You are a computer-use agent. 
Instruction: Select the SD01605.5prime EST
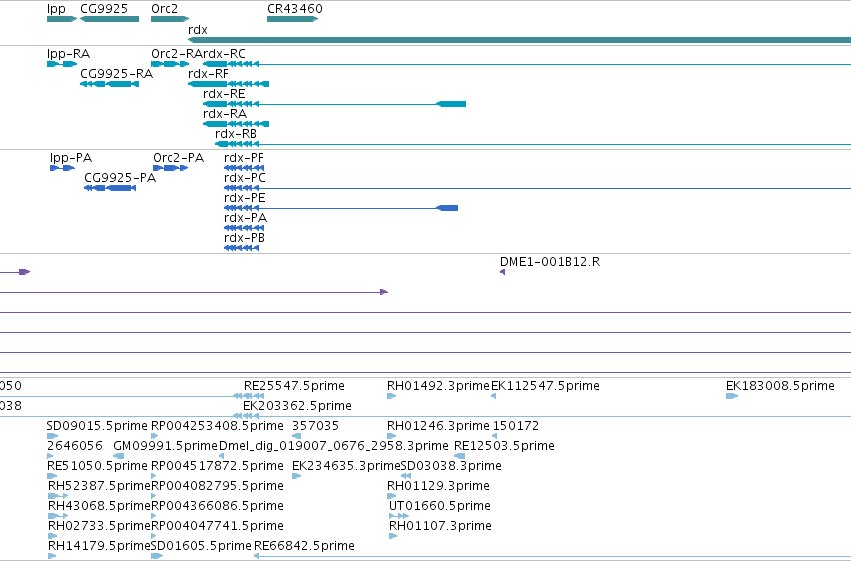coord(157,556)
